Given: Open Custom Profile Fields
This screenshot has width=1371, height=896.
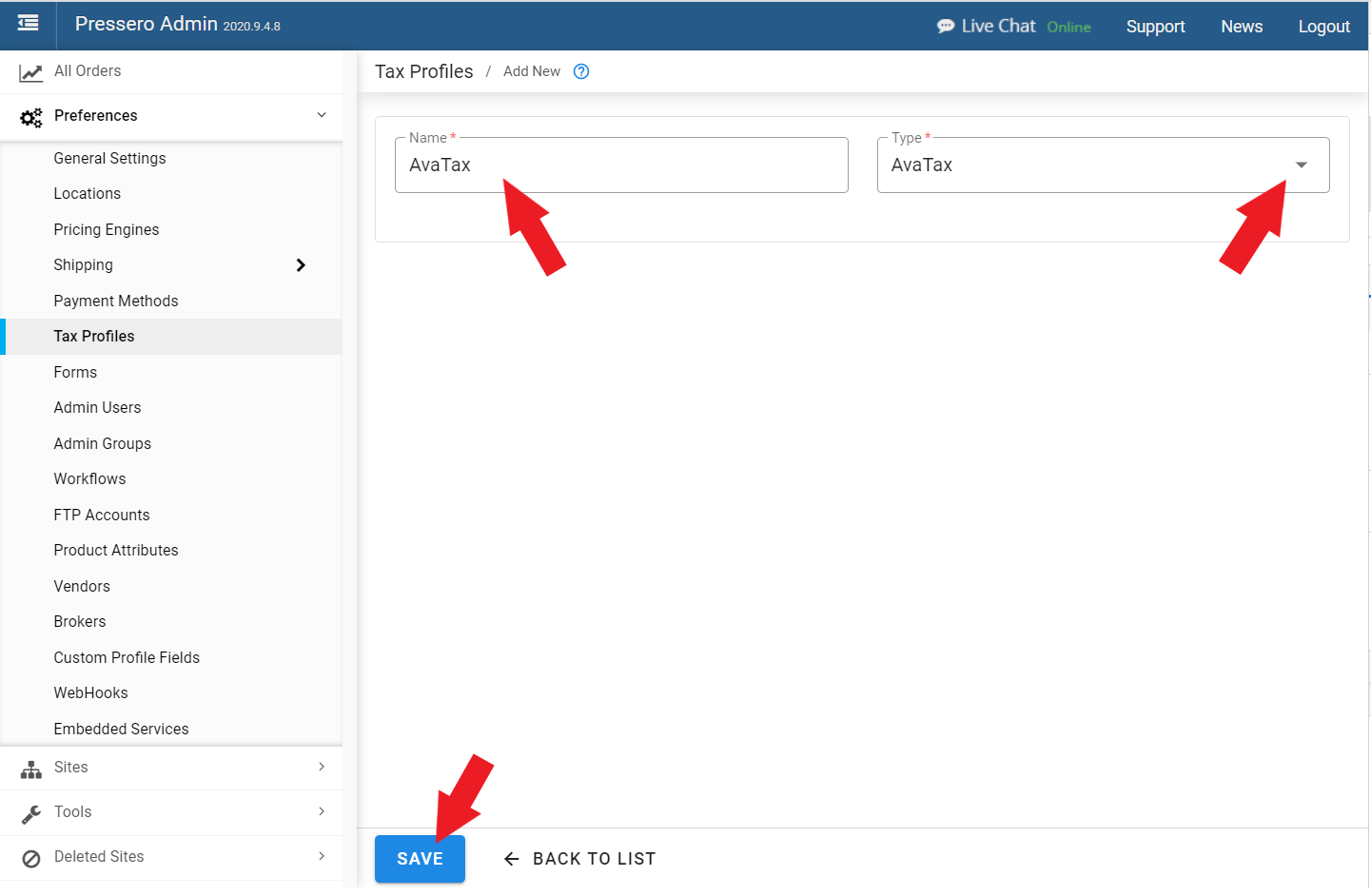Looking at the screenshot, I should pos(127,658).
